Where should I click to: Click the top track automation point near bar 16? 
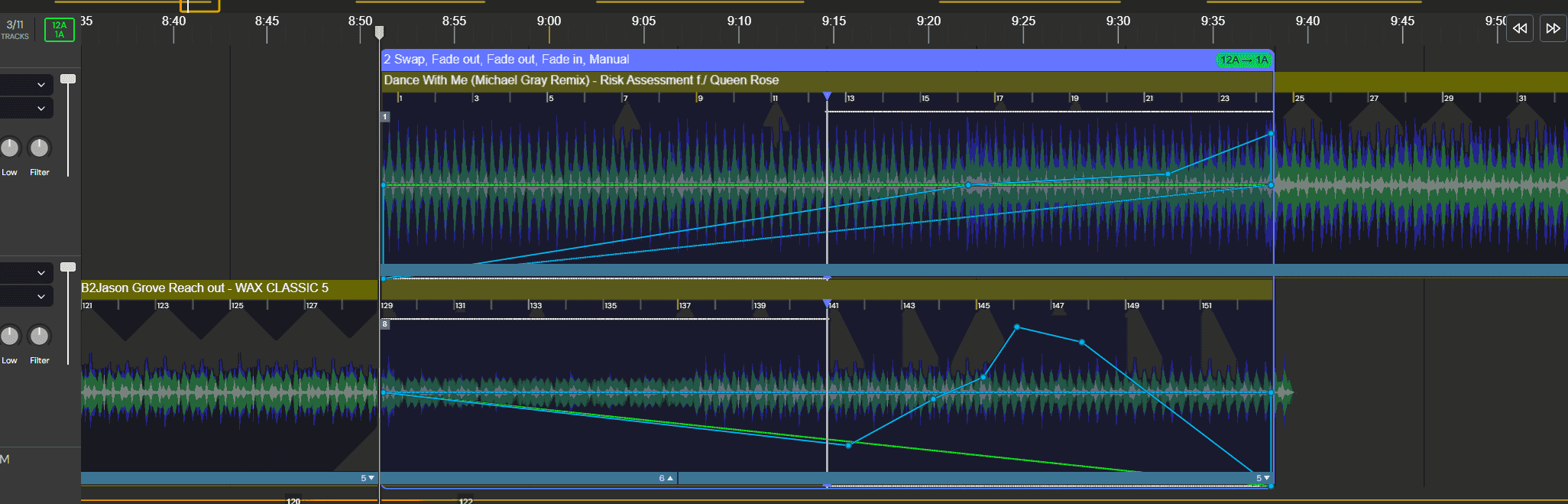(968, 185)
